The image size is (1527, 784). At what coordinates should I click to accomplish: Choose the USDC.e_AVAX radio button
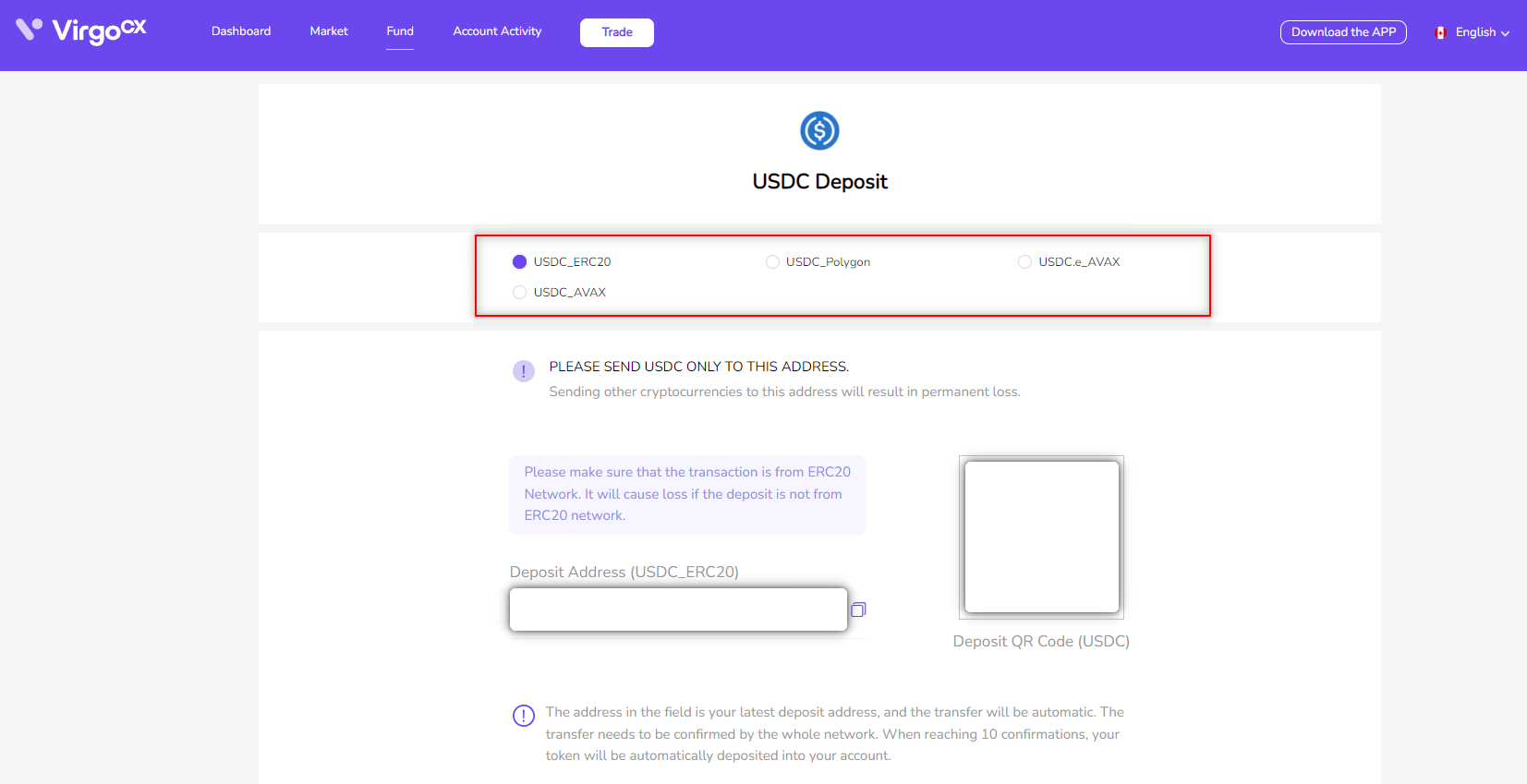tap(1024, 262)
